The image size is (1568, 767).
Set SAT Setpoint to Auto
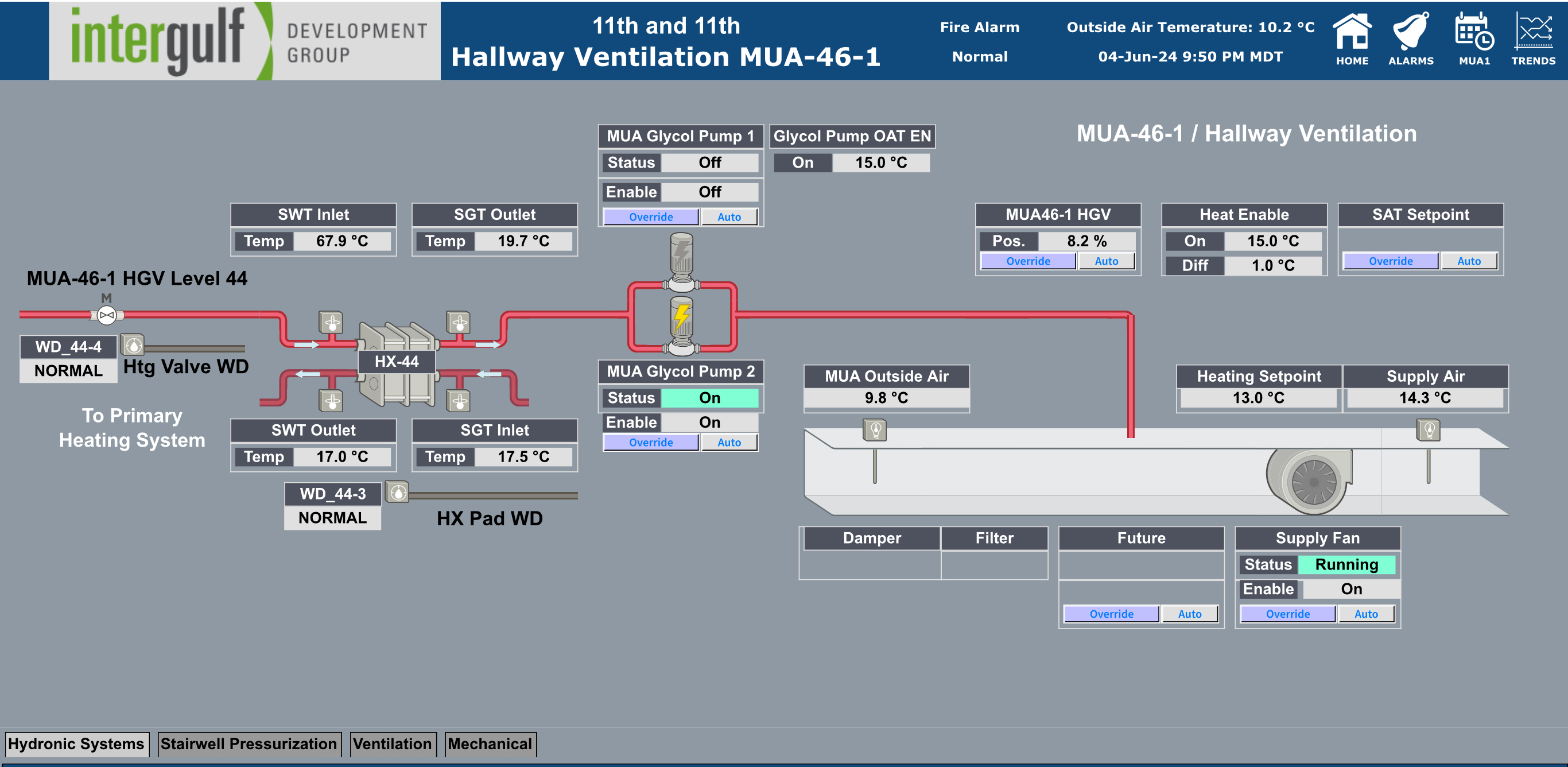[1469, 261]
